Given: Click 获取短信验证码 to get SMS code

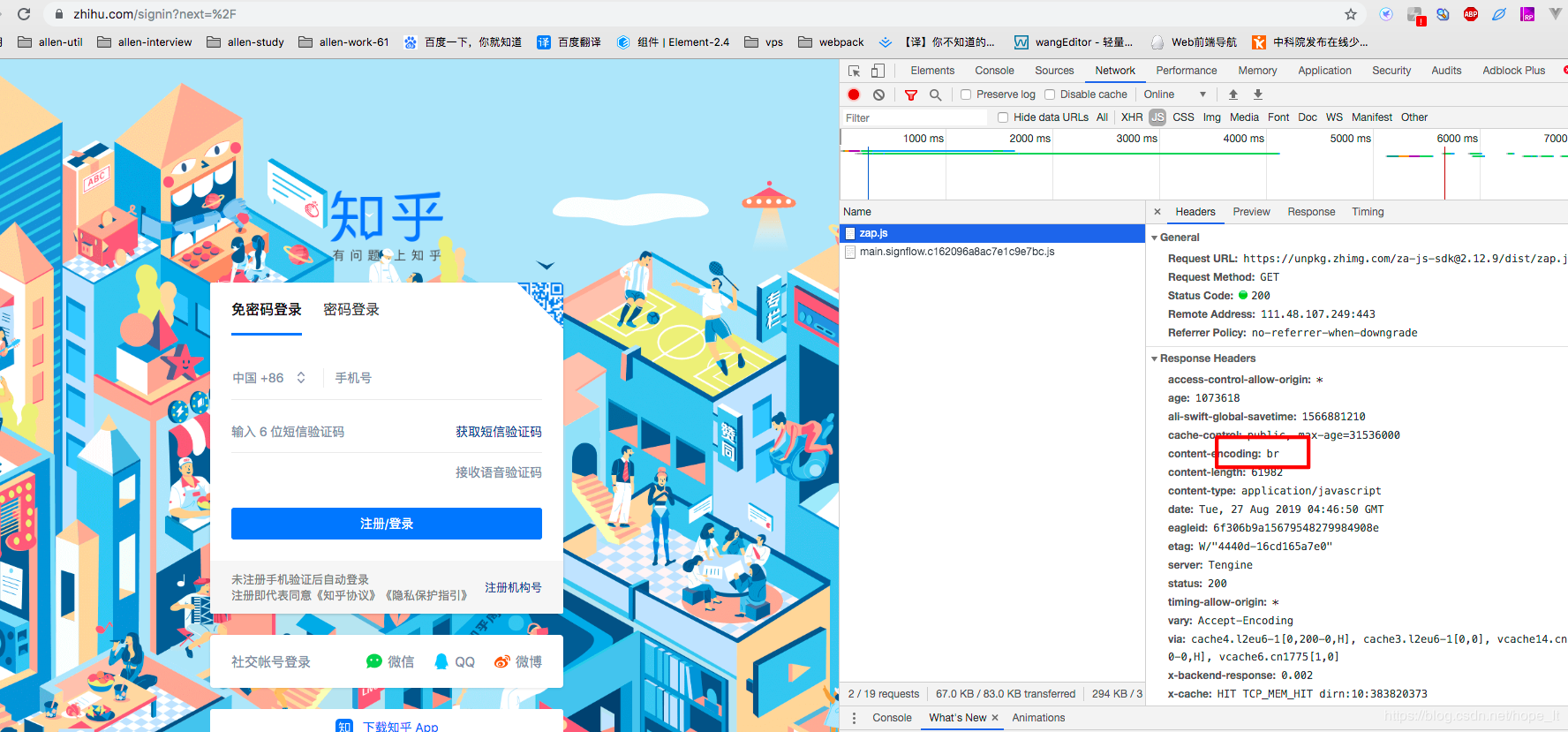Looking at the screenshot, I should tap(499, 432).
